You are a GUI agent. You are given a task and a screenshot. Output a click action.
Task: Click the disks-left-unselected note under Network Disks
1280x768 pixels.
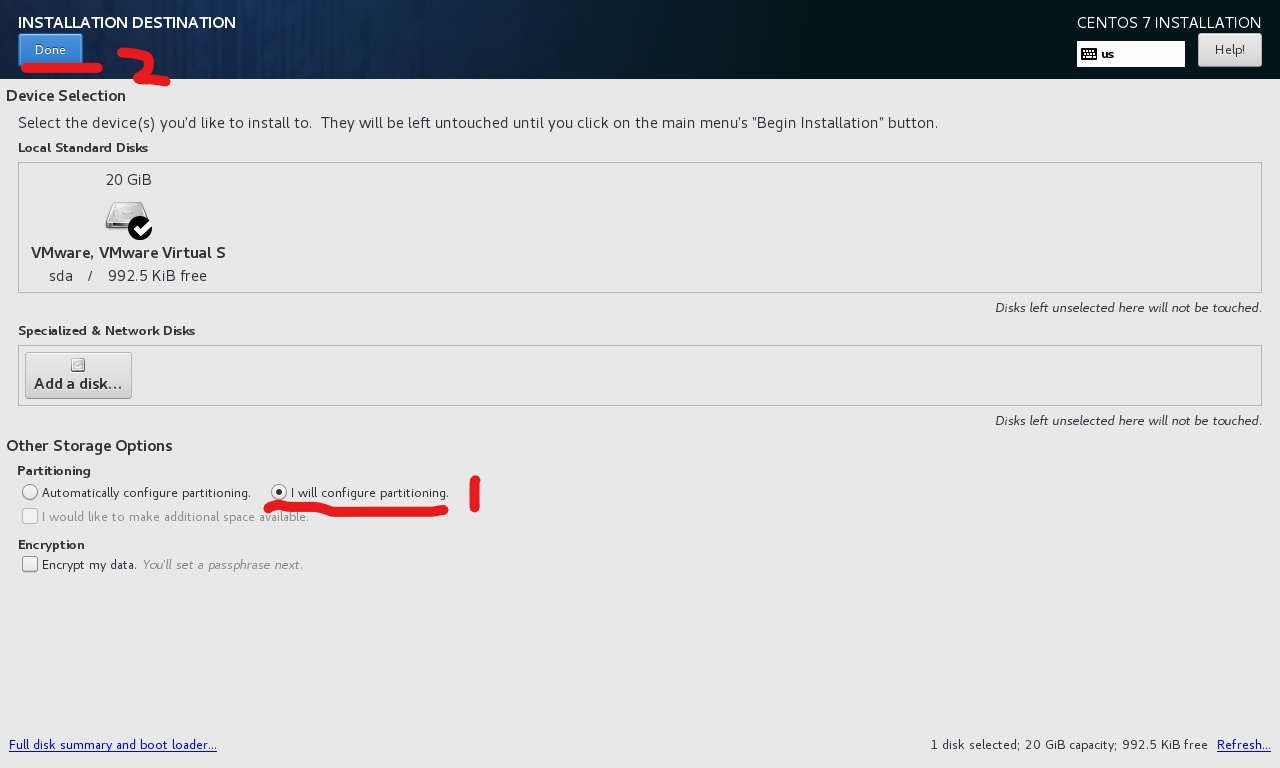click(x=1128, y=421)
